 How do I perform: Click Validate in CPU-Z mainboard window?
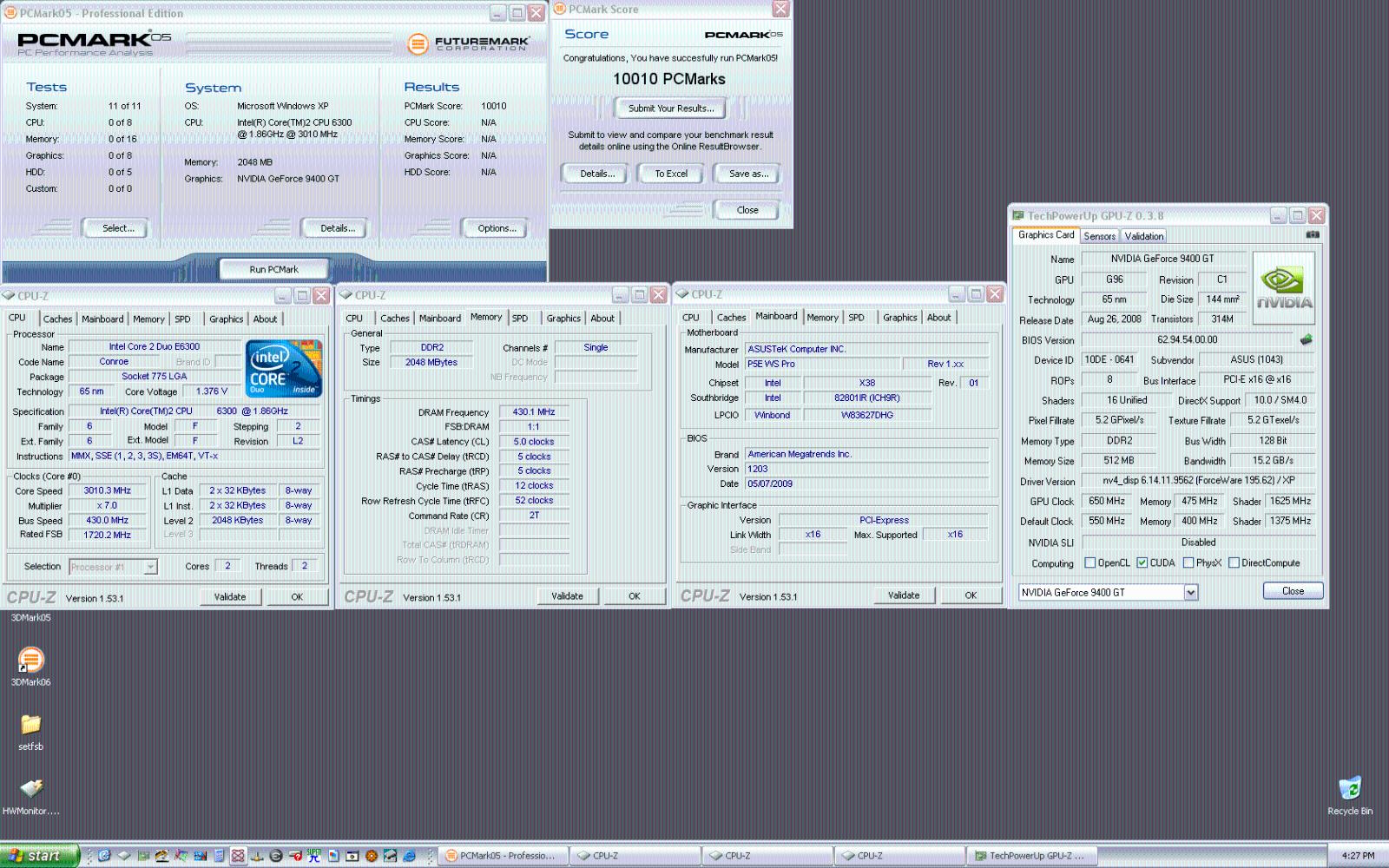click(x=904, y=595)
